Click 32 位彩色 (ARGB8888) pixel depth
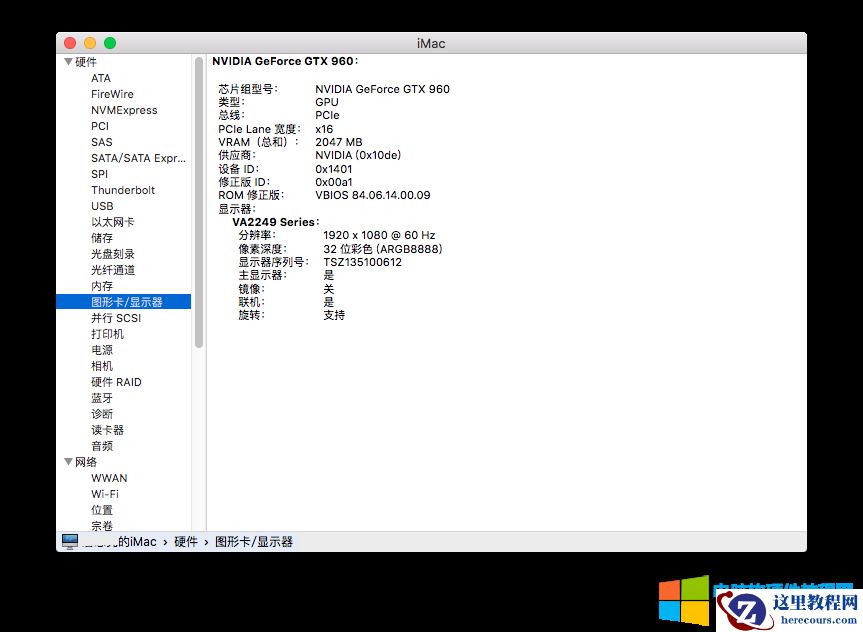This screenshot has height=632, width=863. tap(383, 249)
